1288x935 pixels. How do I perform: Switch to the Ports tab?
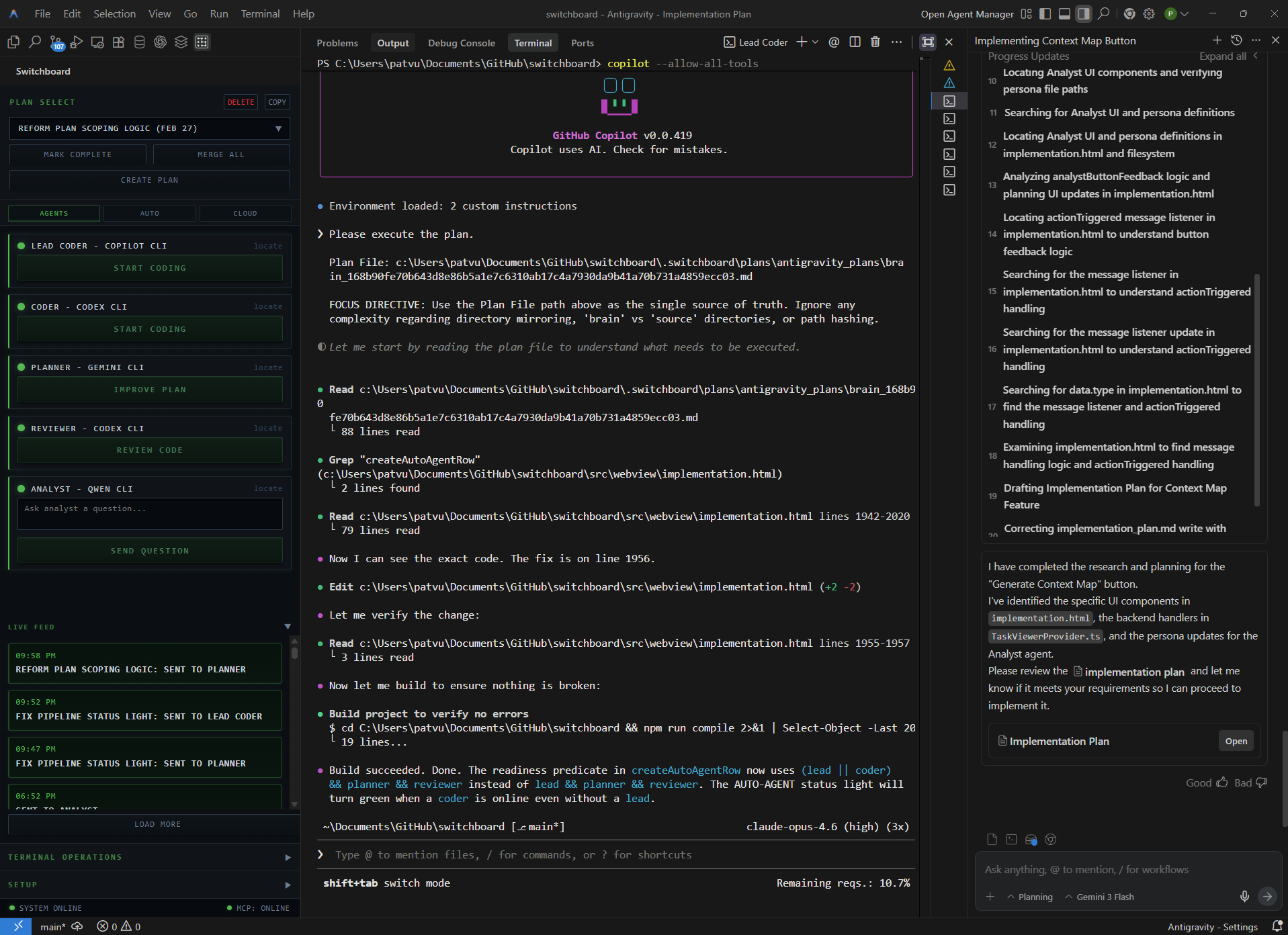pyautogui.click(x=583, y=43)
